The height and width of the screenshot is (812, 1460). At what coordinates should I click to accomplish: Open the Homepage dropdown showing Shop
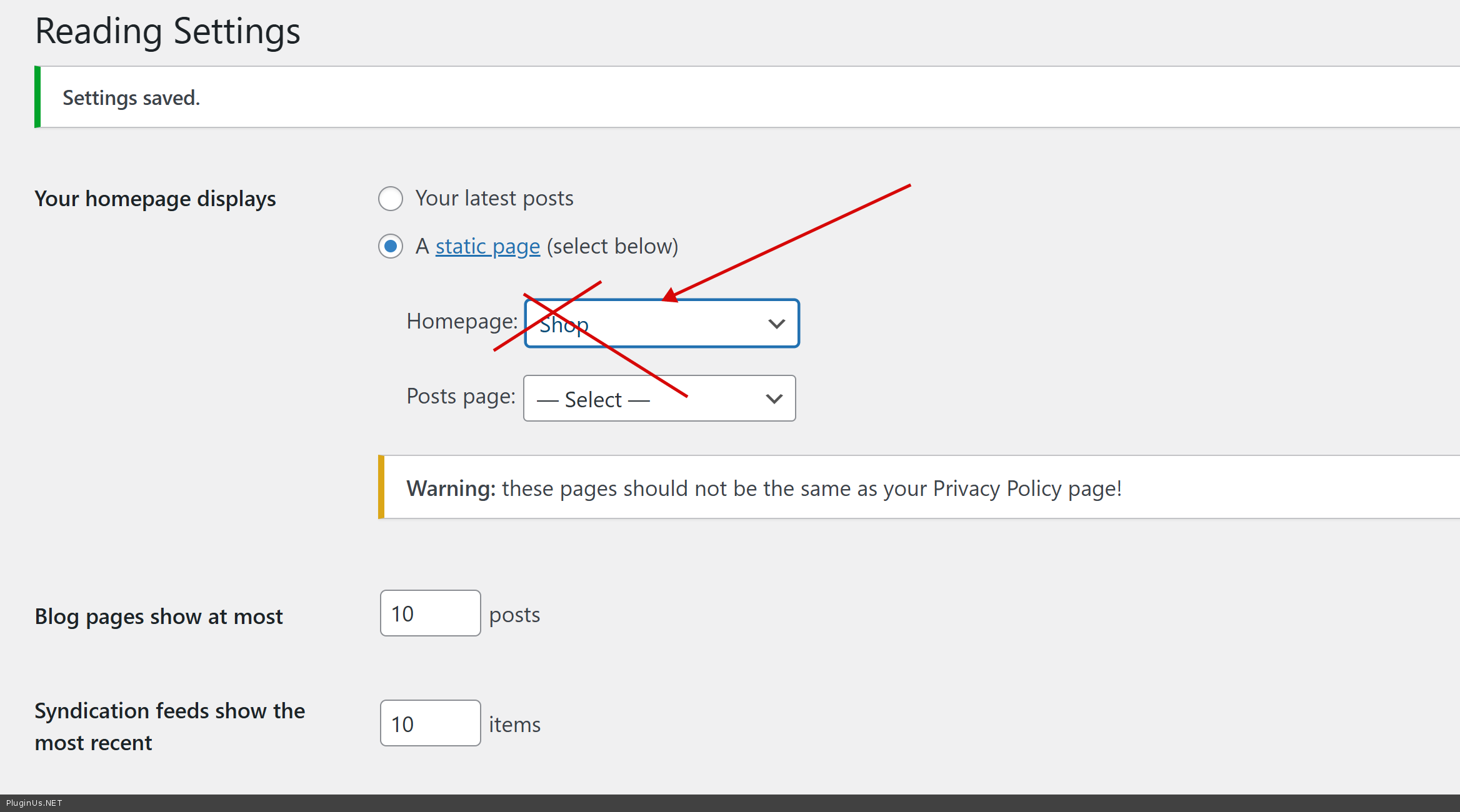[x=650, y=324]
